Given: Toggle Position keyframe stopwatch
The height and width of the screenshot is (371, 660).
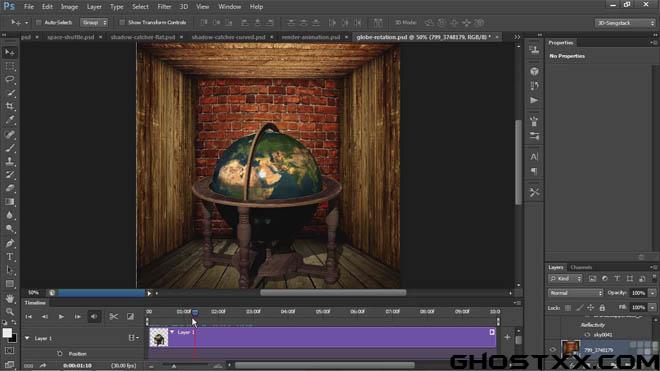Looking at the screenshot, I should click(59, 353).
